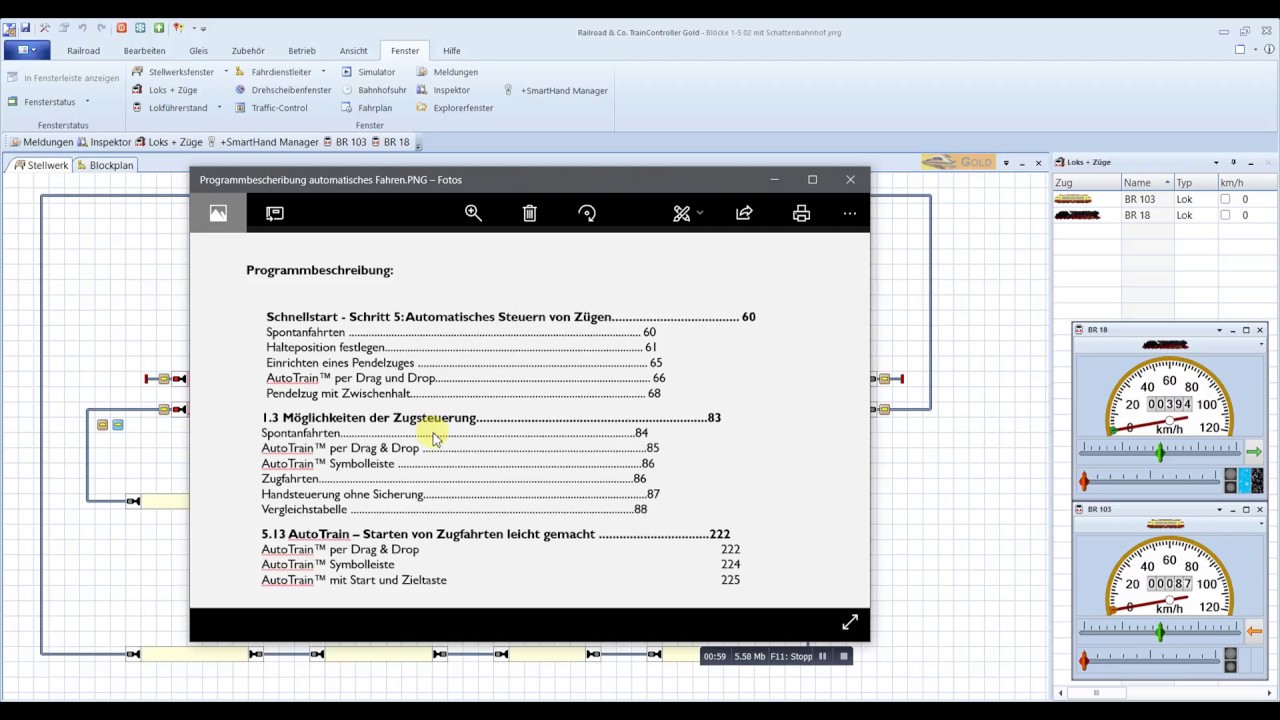The height and width of the screenshot is (720, 1280).
Task: Switch to the Blockplan tab
Action: coord(105,166)
